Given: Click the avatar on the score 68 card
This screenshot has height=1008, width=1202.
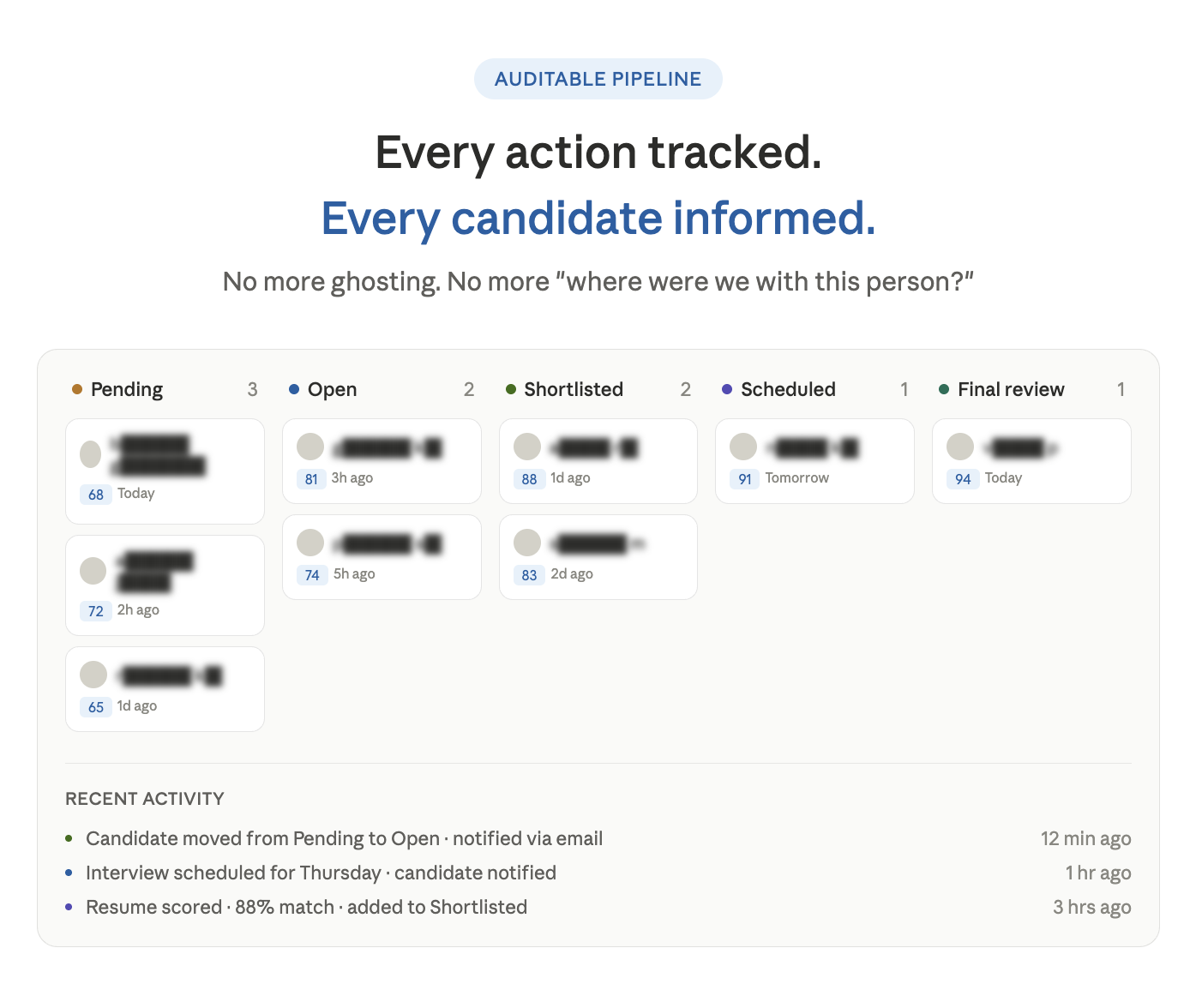Looking at the screenshot, I should (91, 454).
